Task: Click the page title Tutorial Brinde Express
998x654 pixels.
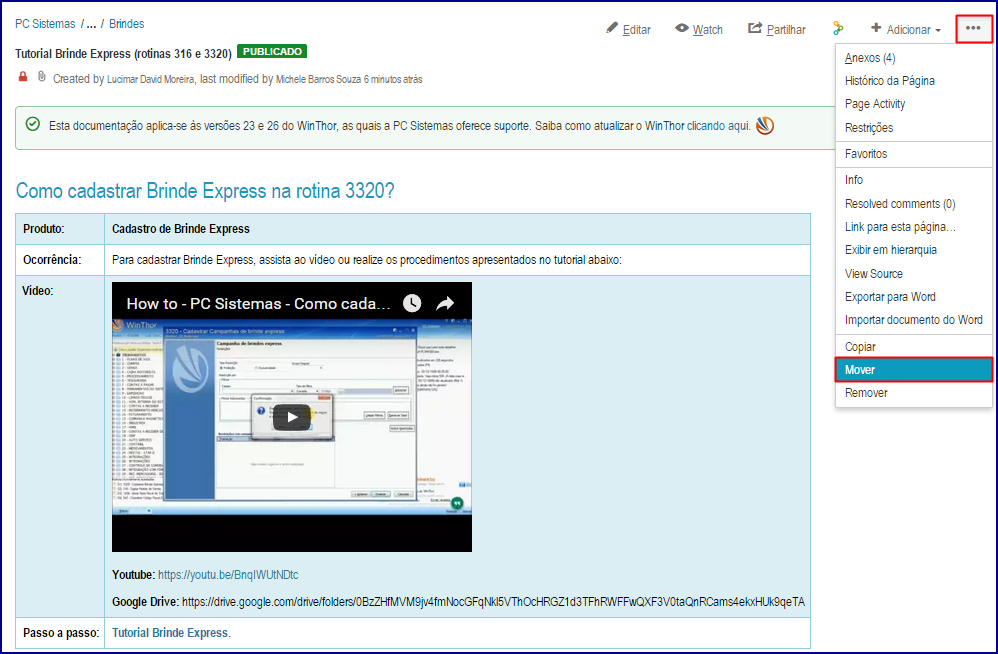Action: [x=123, y=53]
